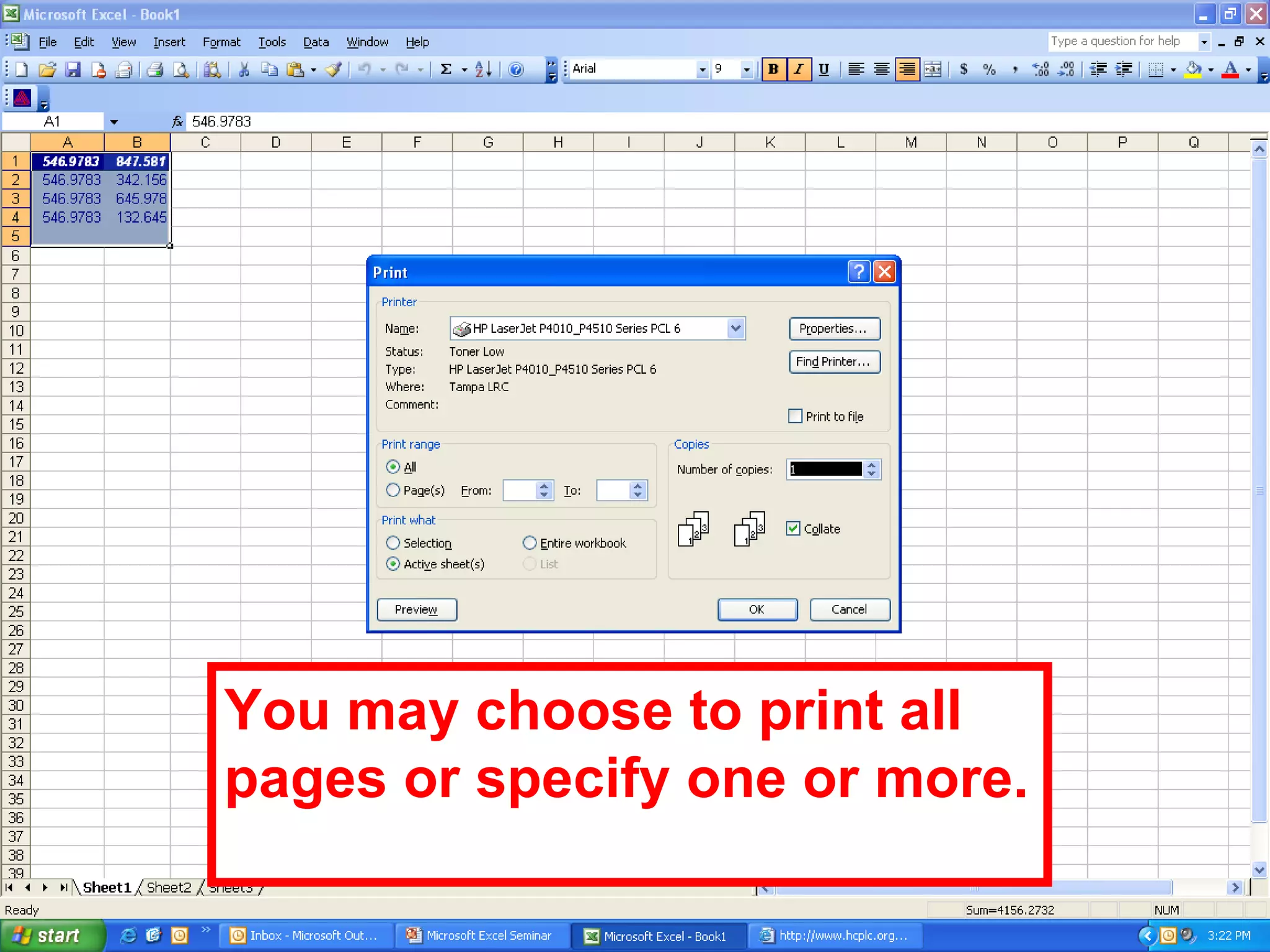Click the Paste clipboard icon
This screenshot has height=952, width=1270.
[x=295, y=69]
